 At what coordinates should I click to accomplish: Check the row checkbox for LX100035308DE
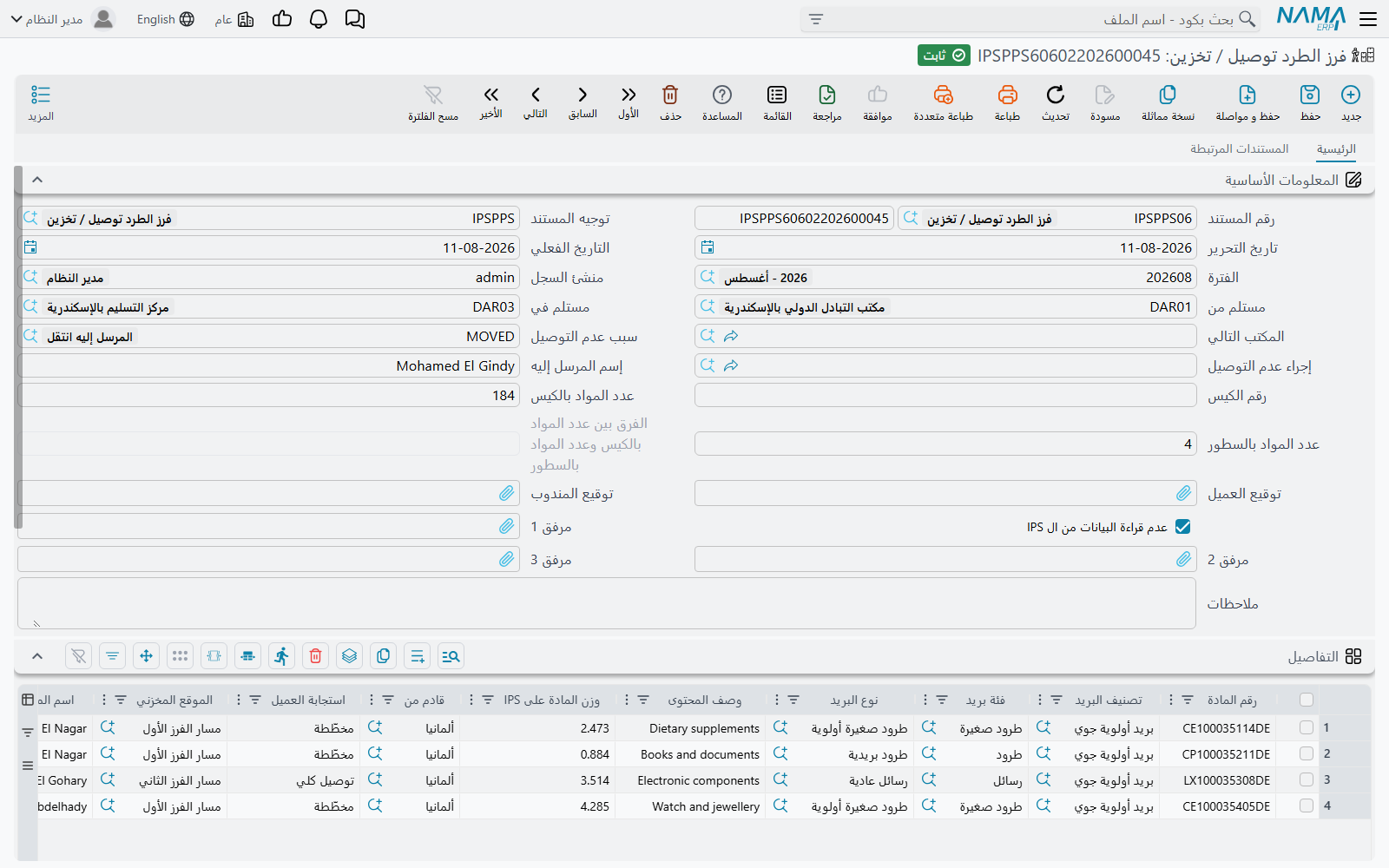[x=1307, y=780]
